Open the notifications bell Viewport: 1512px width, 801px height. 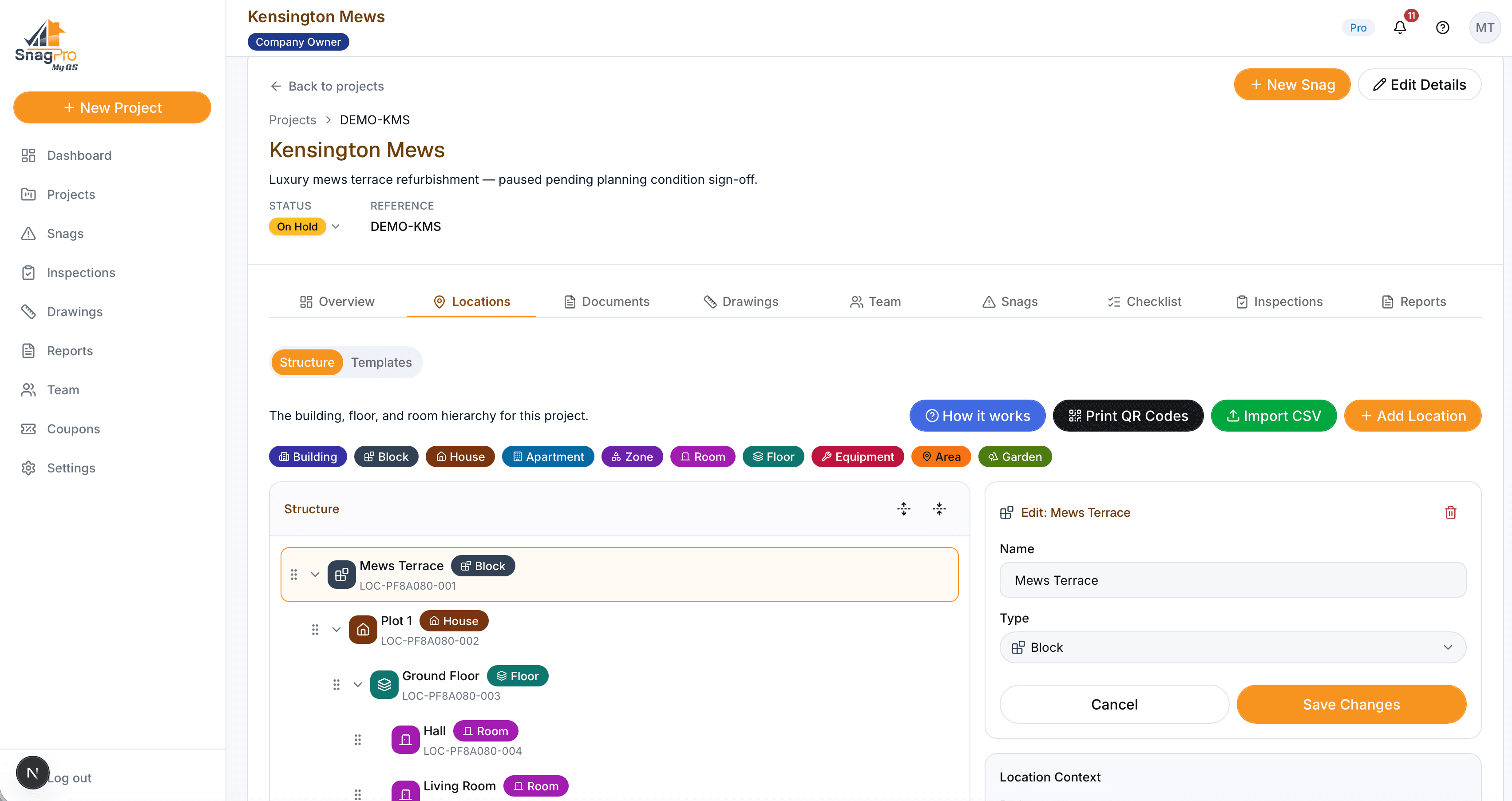point(1400,28)
